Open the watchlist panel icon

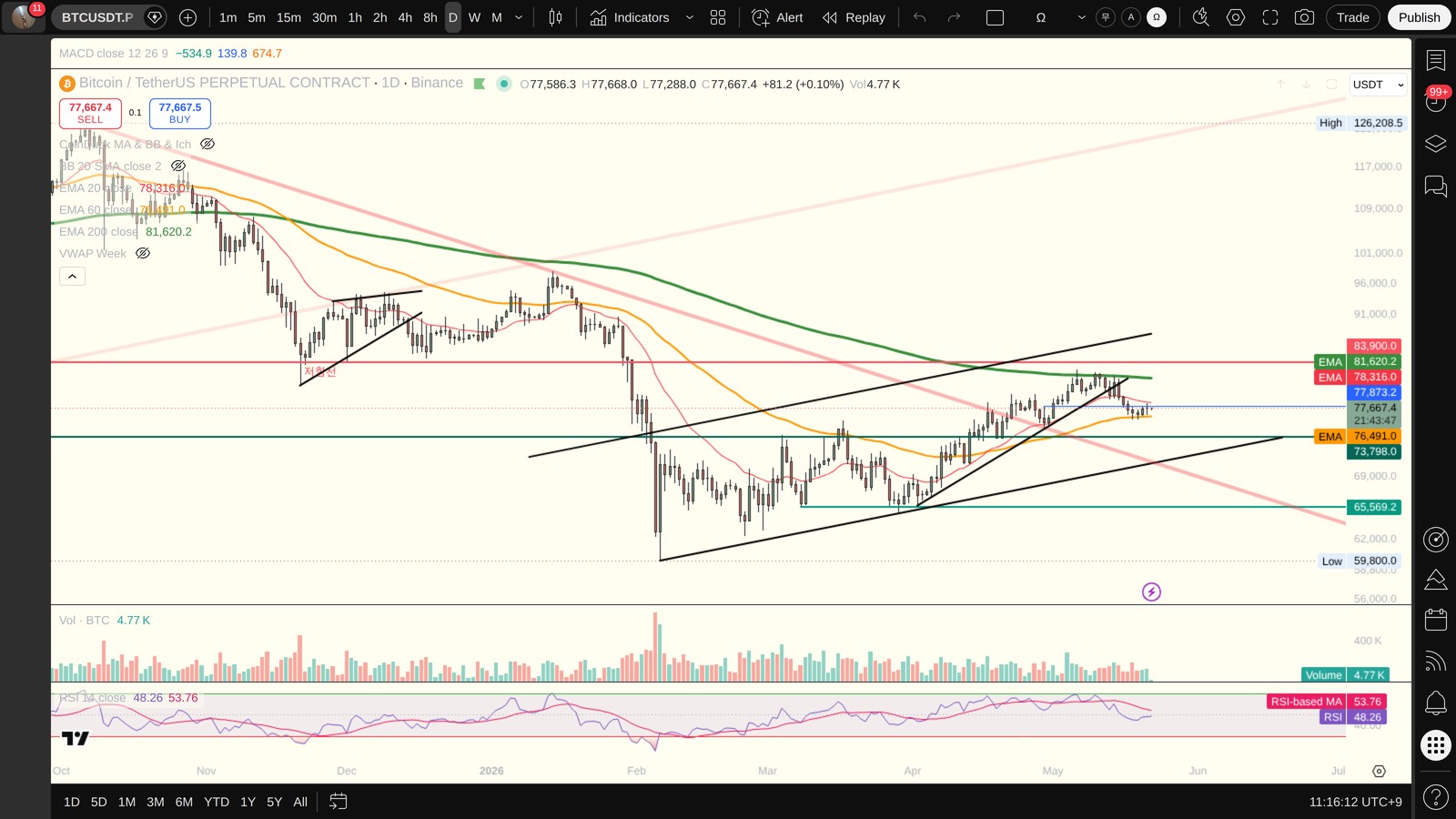[1435, 60]
